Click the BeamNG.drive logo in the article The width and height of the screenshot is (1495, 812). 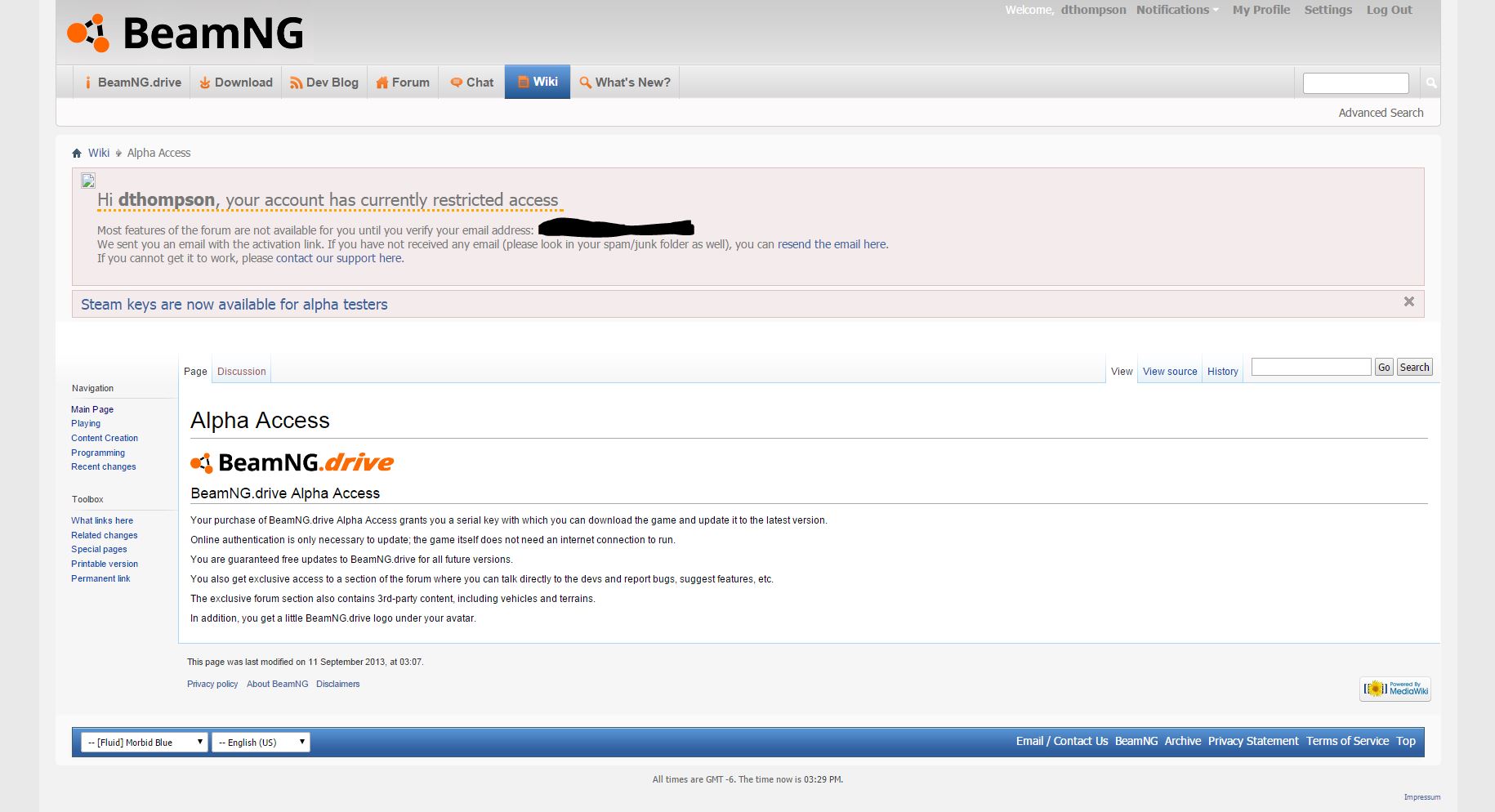click(292, 462)
